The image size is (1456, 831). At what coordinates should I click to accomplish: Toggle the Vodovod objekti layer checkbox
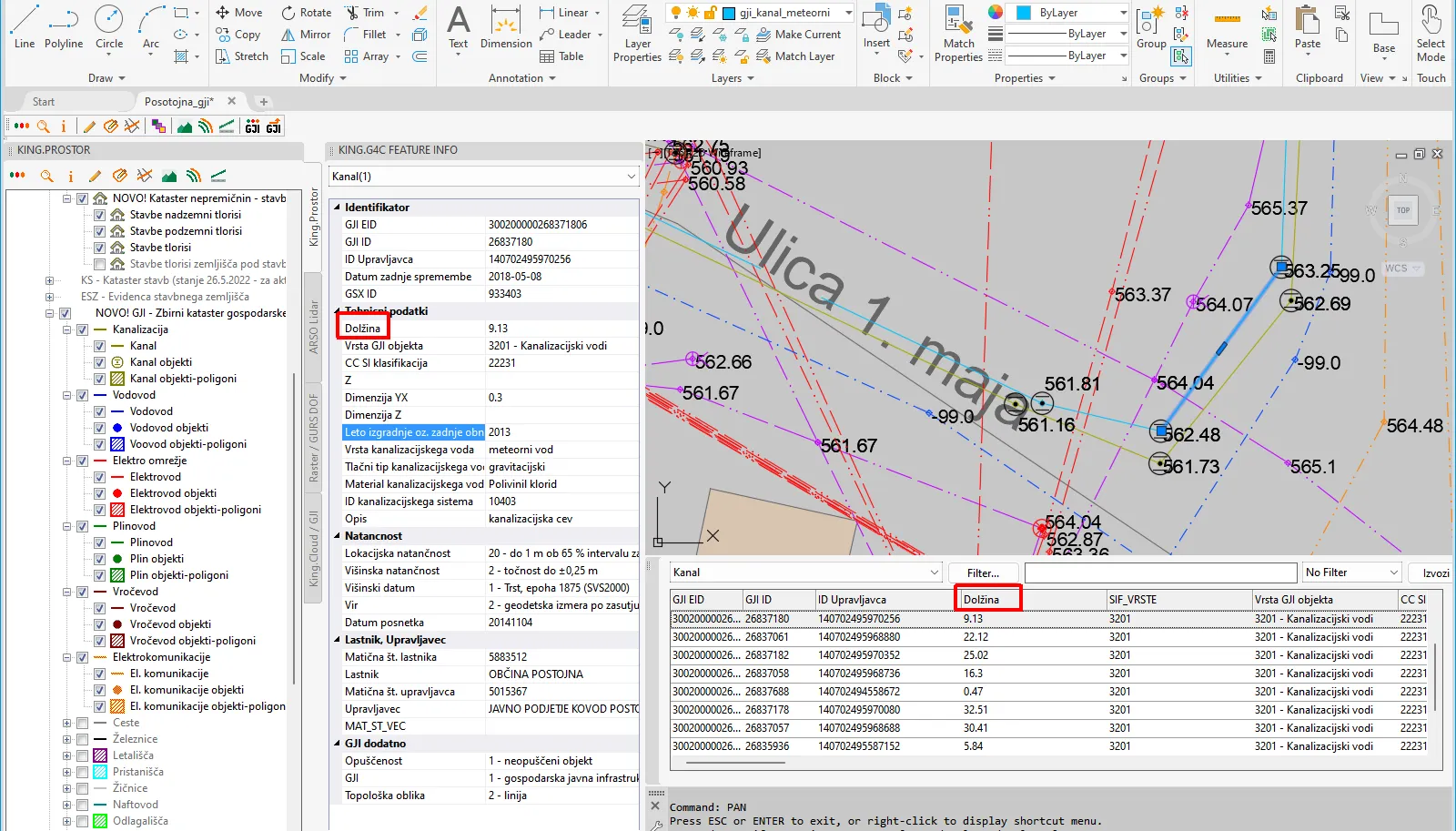click(x=100, y=428)
